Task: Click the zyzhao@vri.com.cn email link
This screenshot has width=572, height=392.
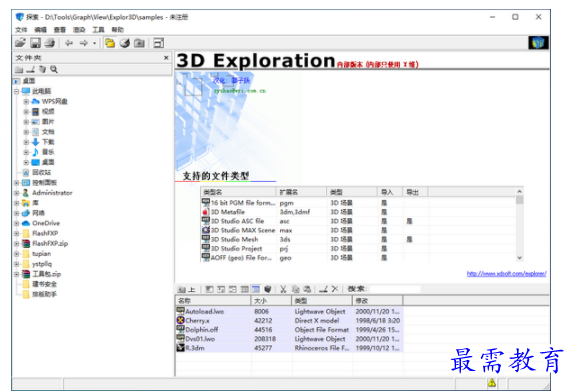Action: pyautogui.click(x=240, y=91)
